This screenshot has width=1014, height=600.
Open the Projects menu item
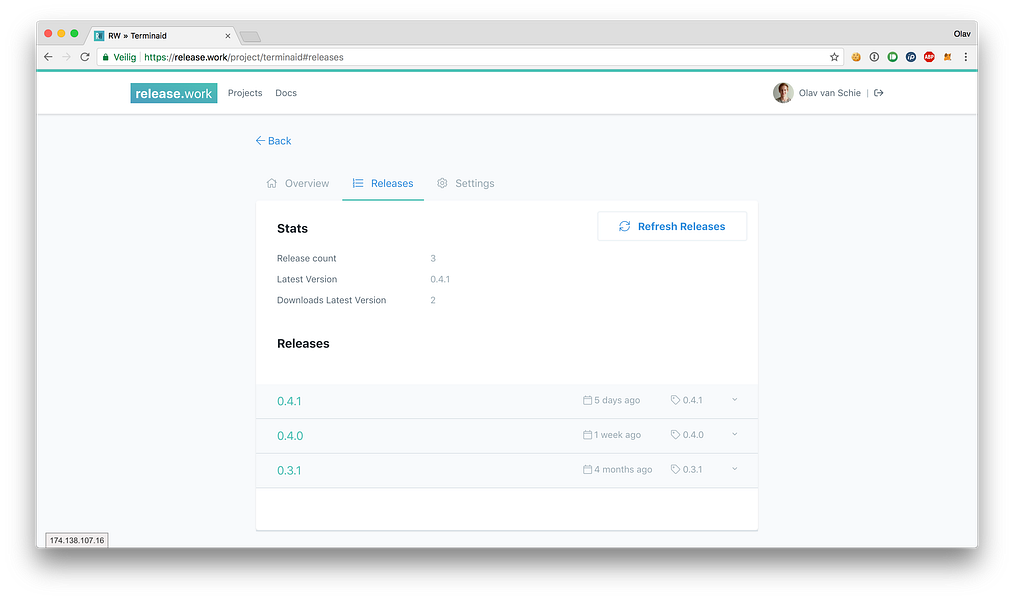point(245,92)
